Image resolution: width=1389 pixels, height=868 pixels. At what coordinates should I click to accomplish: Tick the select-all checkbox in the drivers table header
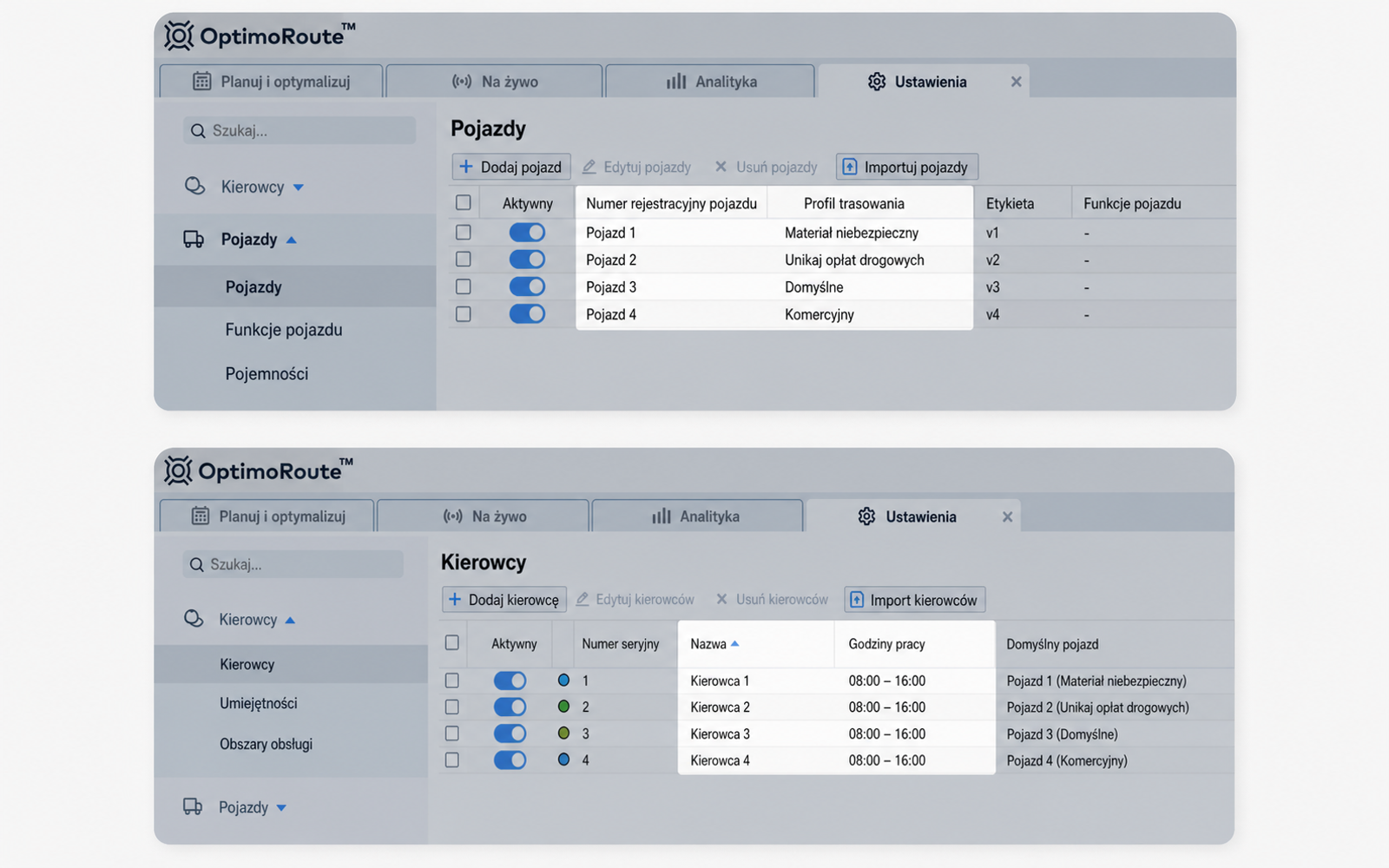[452, 643]
